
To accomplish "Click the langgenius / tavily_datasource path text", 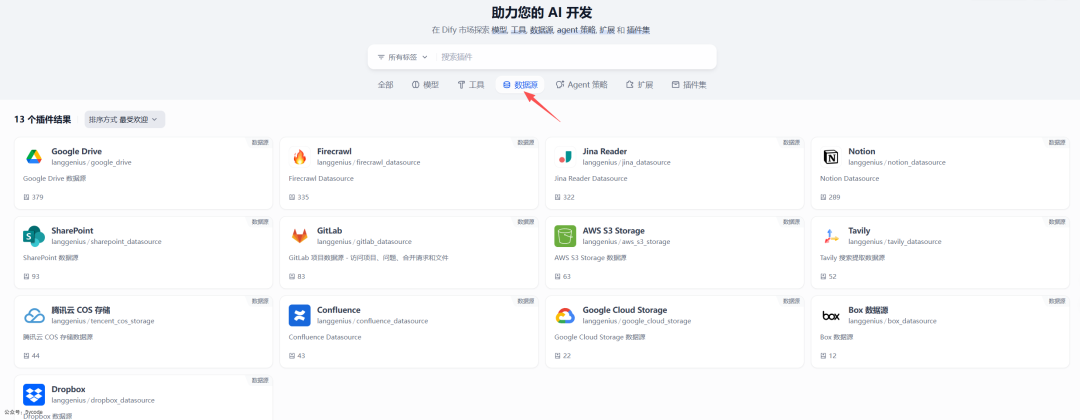I will pyautogui.click(x=895, y=242).
